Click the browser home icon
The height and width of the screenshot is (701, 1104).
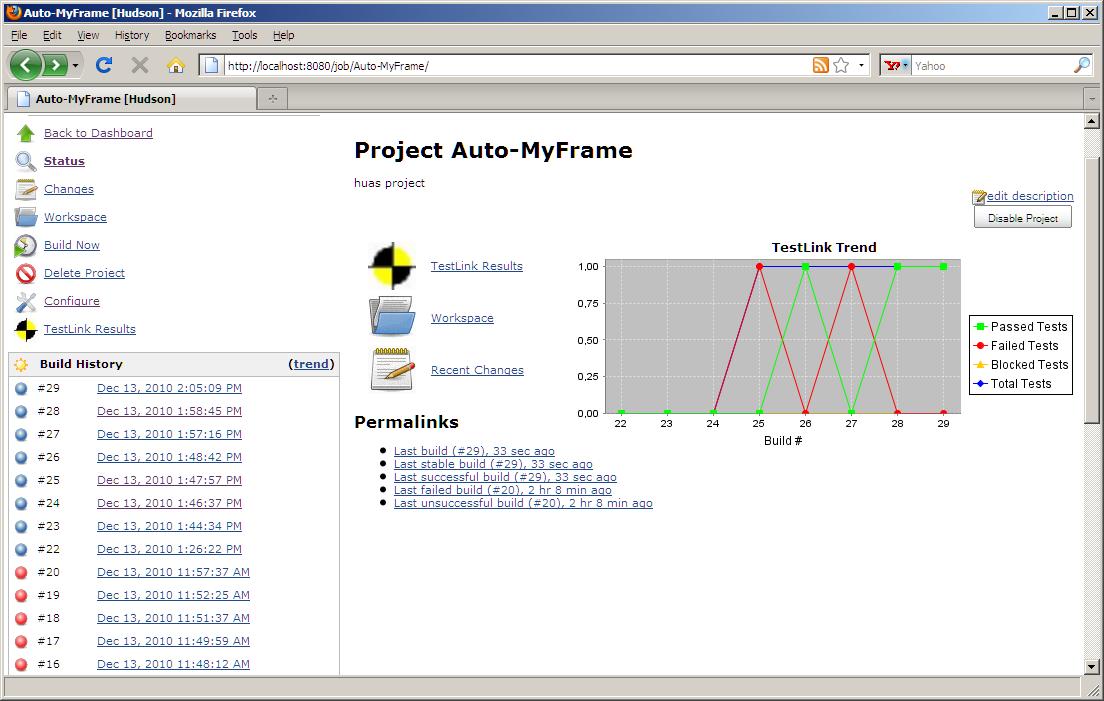pyautogui.click(x=175, y=65)
